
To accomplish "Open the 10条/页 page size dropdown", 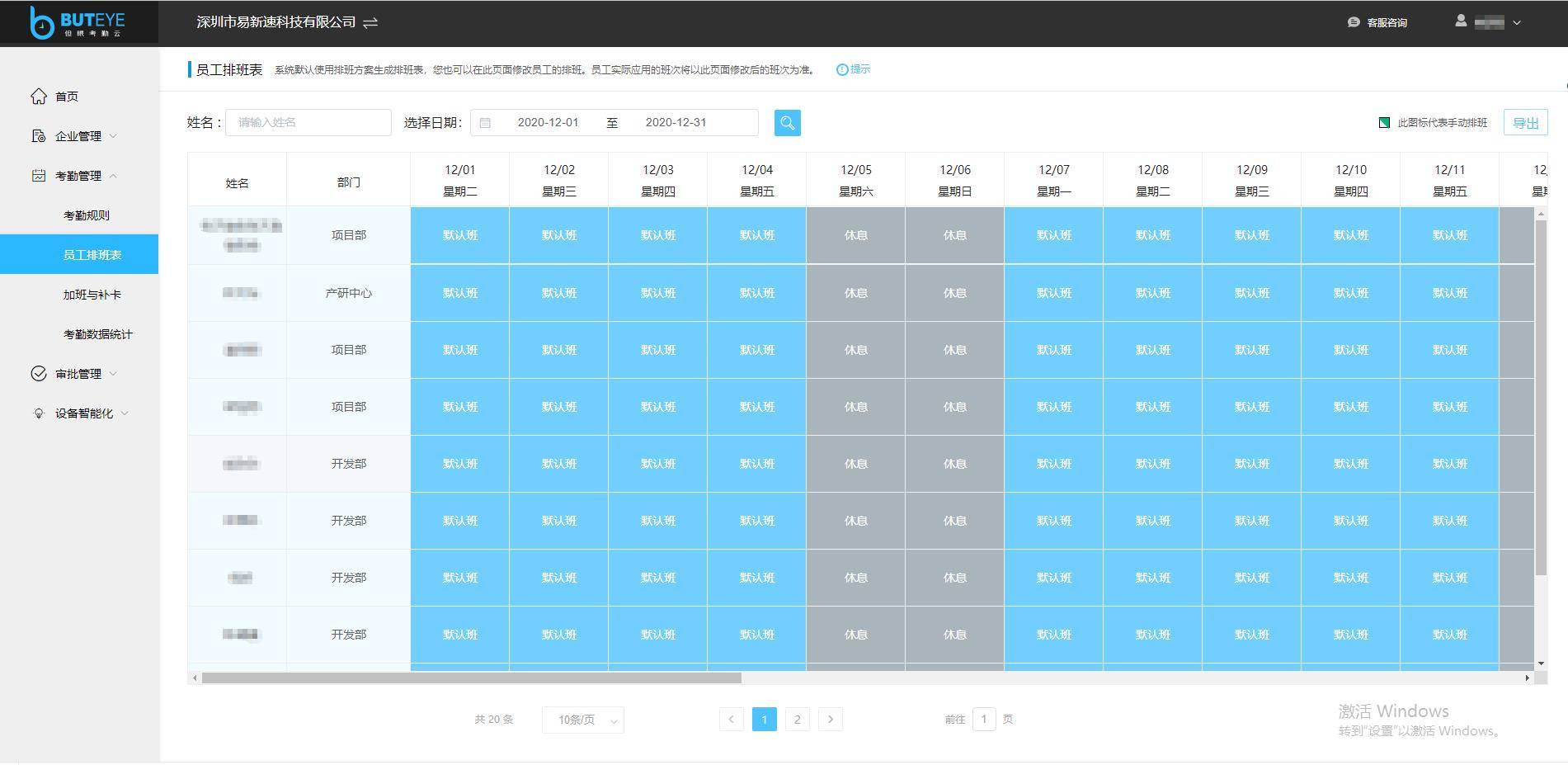I will 583,720.
